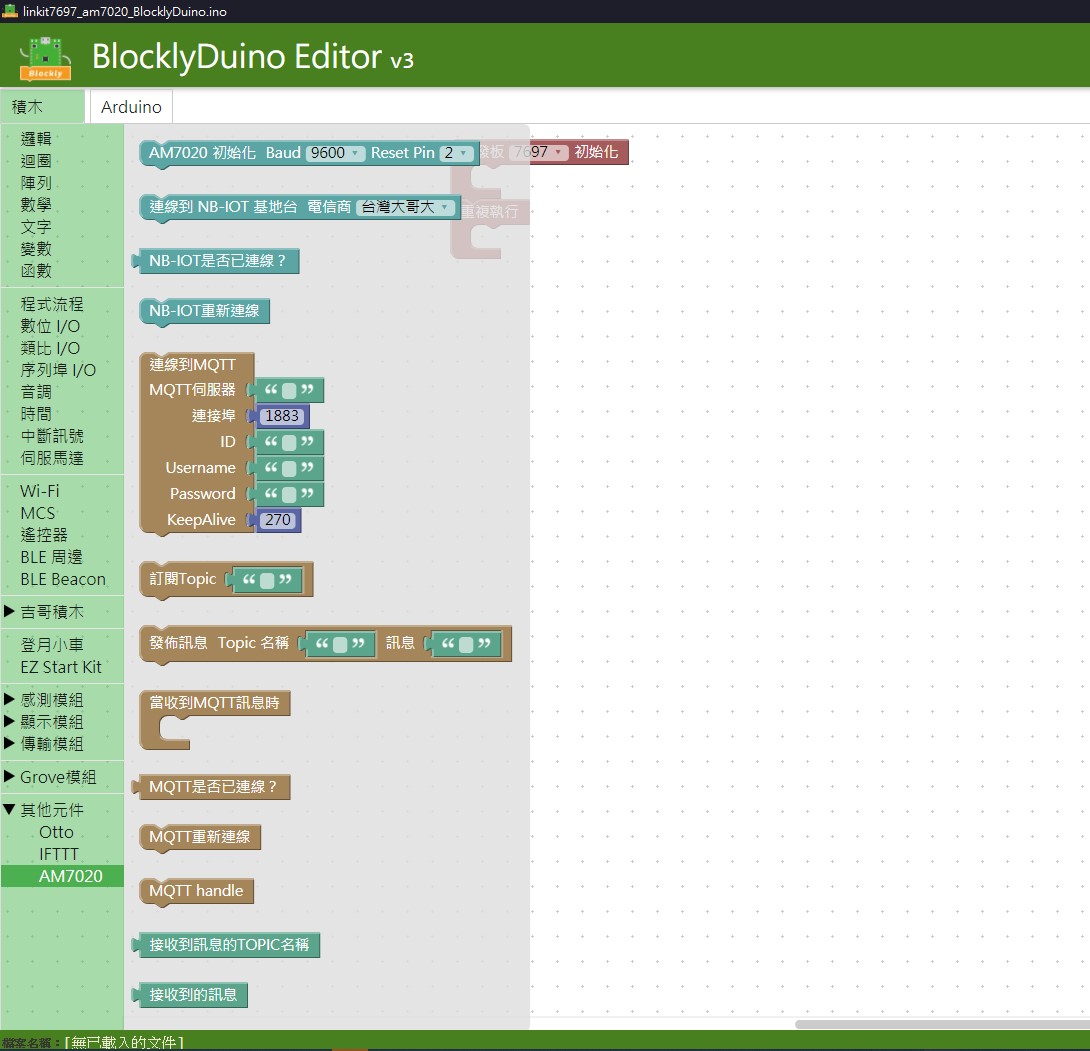Pick the 當收到MQTT訊息時 block

[x=214, y=703]
